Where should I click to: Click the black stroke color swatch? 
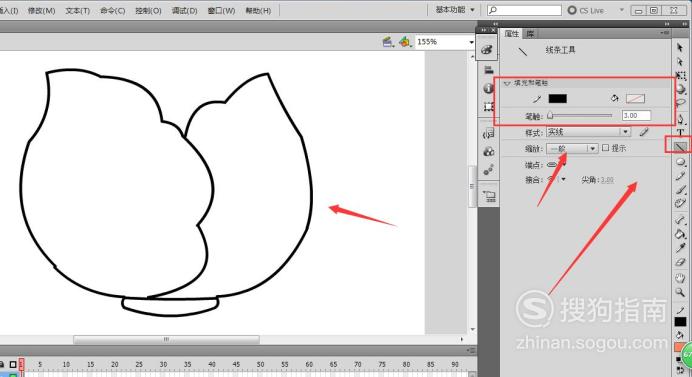click(x=557, y=98)
